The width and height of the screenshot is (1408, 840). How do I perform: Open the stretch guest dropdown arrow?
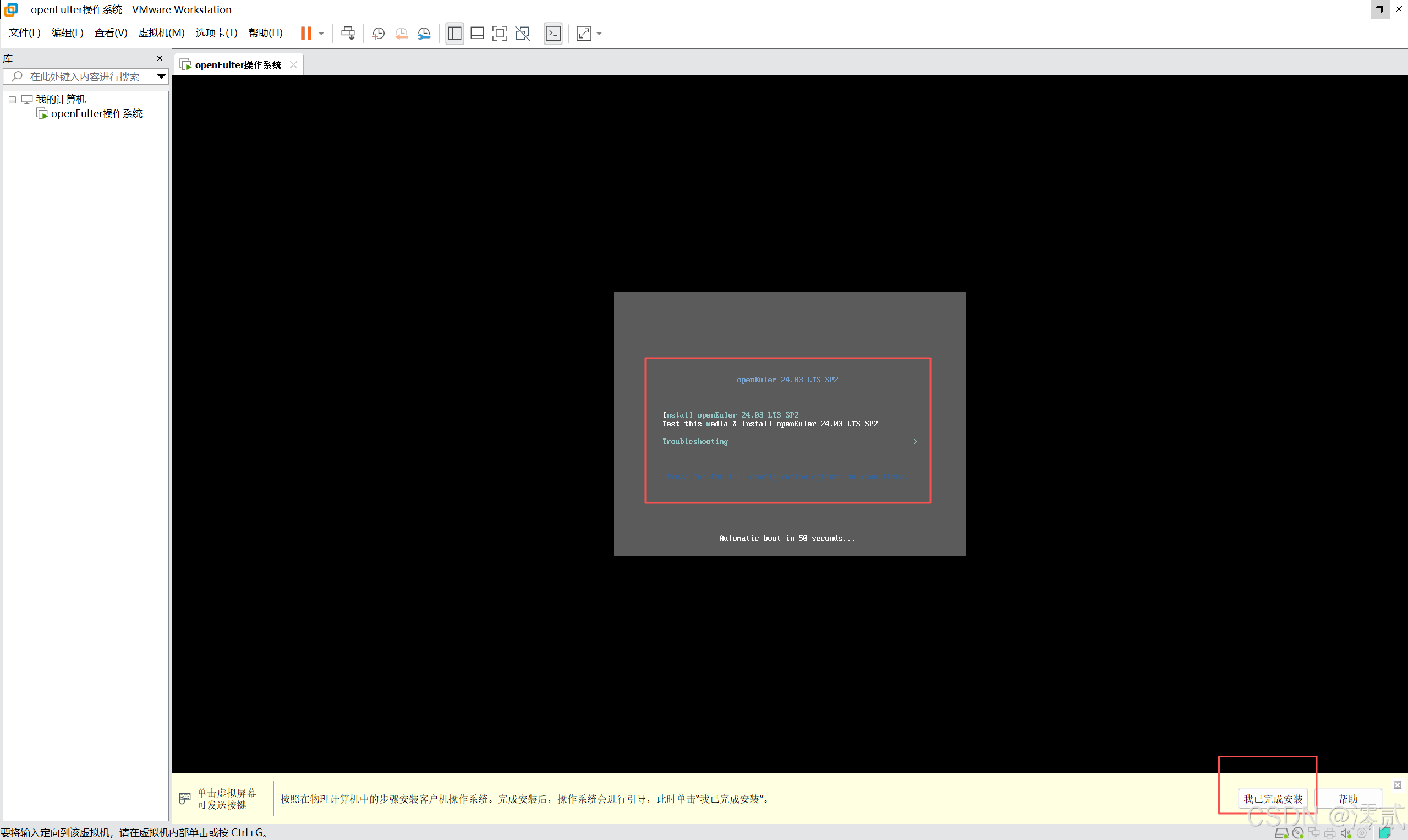(599, 34)
